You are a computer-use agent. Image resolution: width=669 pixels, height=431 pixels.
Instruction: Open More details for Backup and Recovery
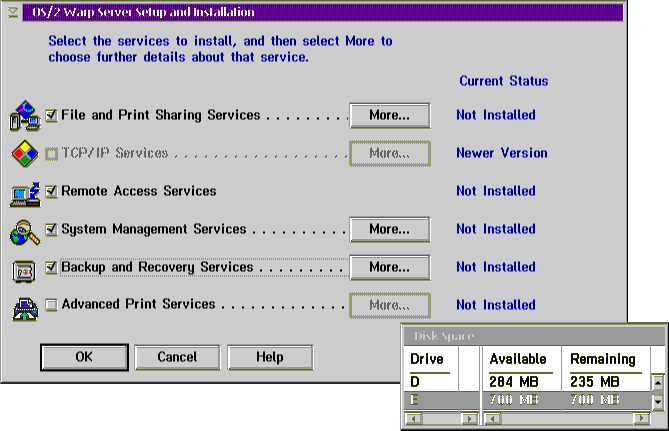click(389, 267)
